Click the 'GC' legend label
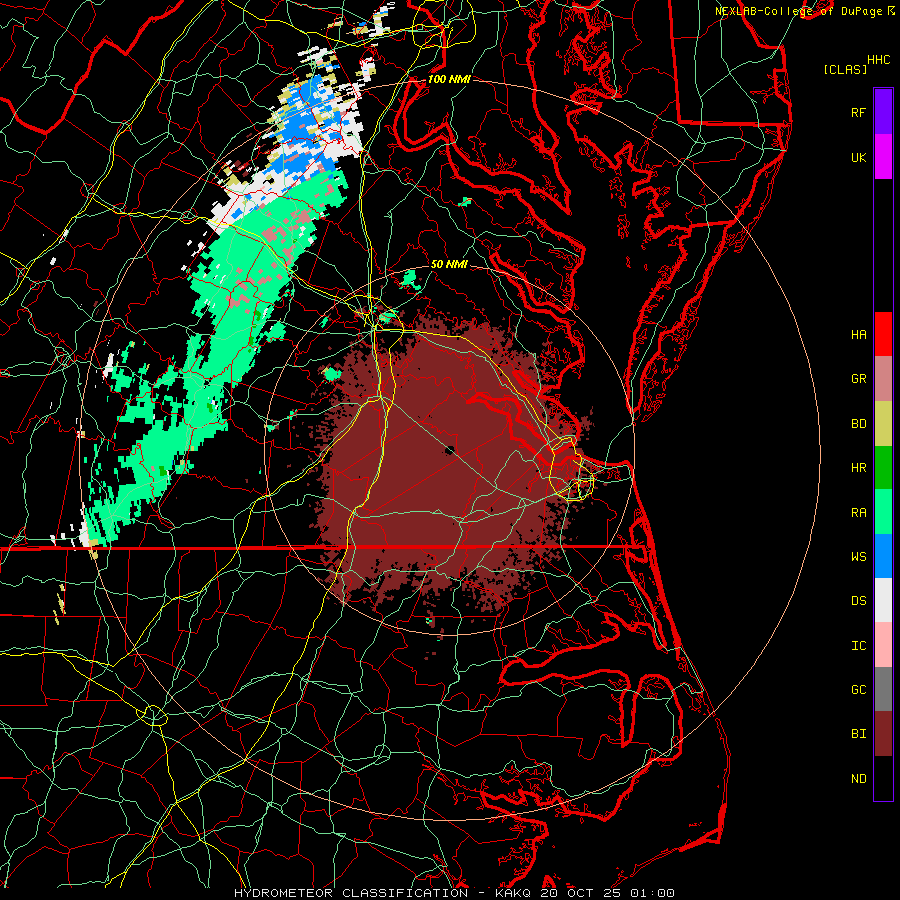The height and width of the screenshot is (900, 900). tap(859, 690)
